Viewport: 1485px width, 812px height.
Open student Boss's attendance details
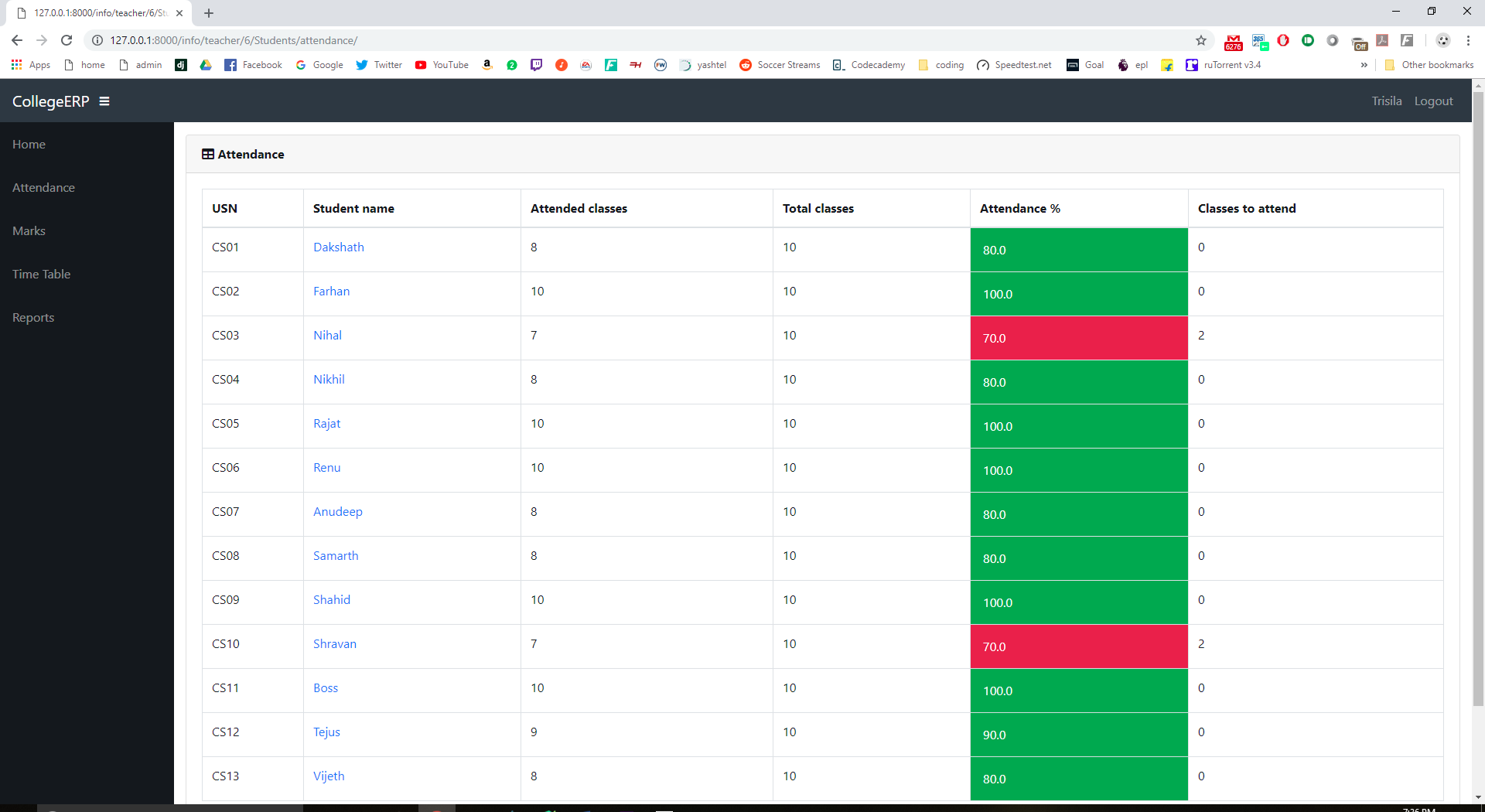click(x=325, y=688)
